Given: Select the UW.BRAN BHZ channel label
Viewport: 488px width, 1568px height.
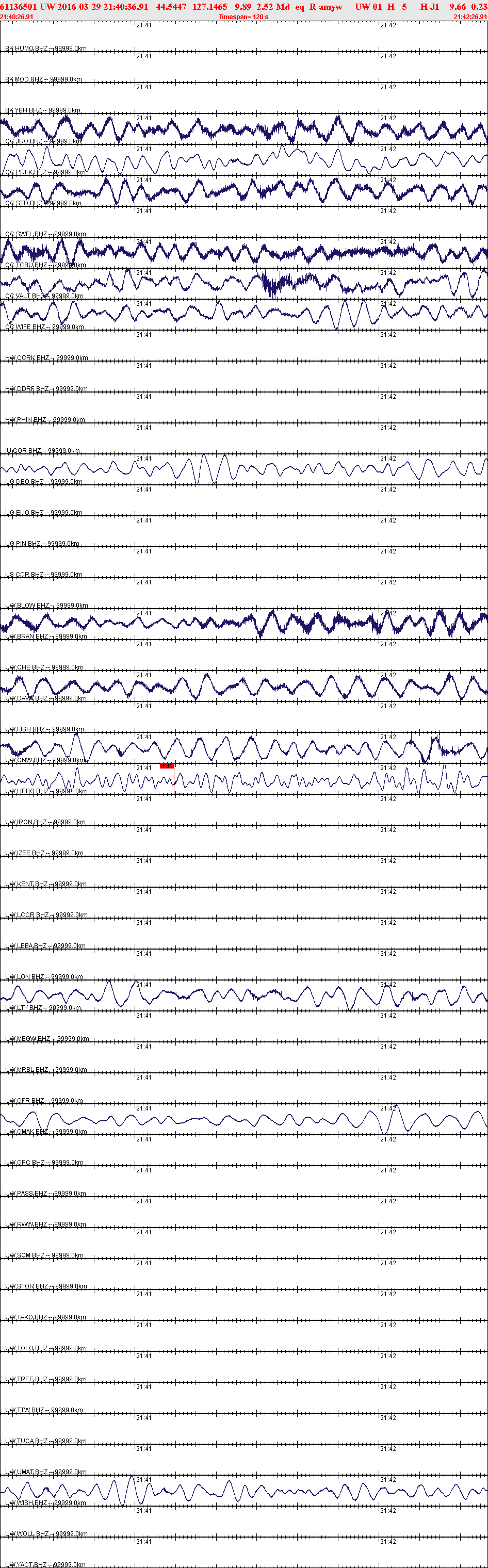Looking at the screenshot, I should (45, 636).
